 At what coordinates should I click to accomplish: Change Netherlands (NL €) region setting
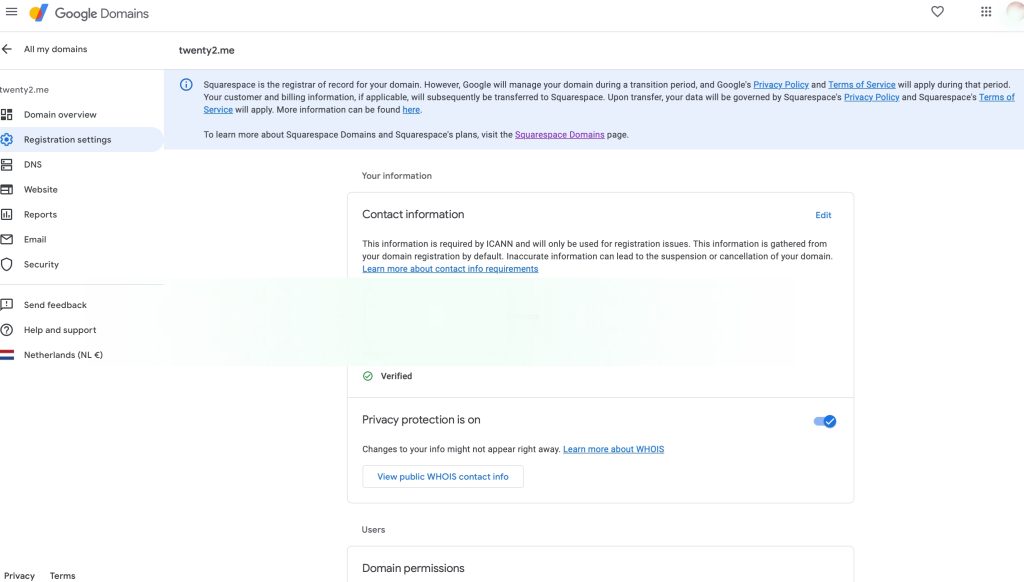(63, 355)
